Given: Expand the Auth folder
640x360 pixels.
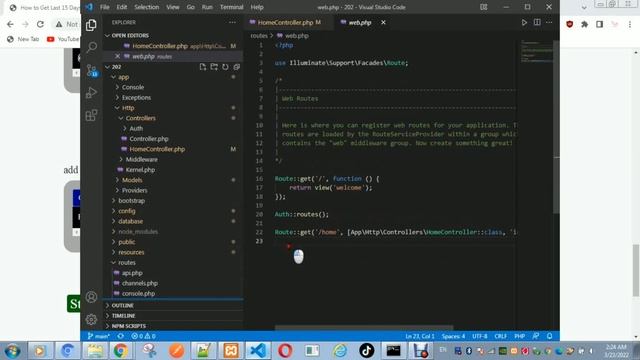Looking at the screenshot, I should [x=136, y=129].
